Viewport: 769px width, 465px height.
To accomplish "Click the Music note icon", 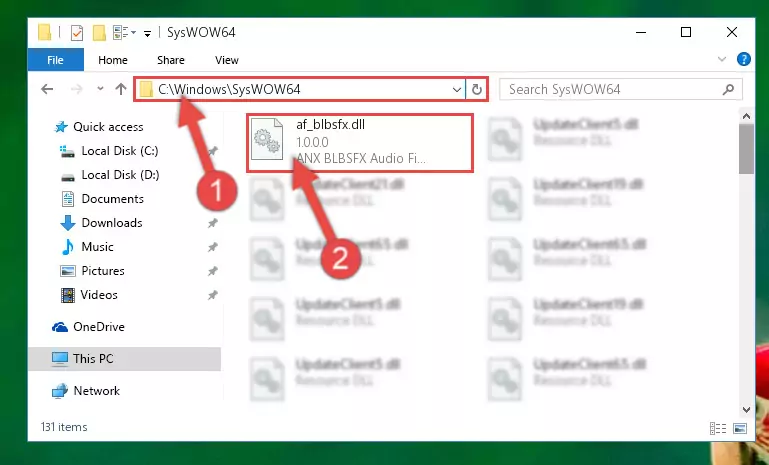I will (68, 247).
